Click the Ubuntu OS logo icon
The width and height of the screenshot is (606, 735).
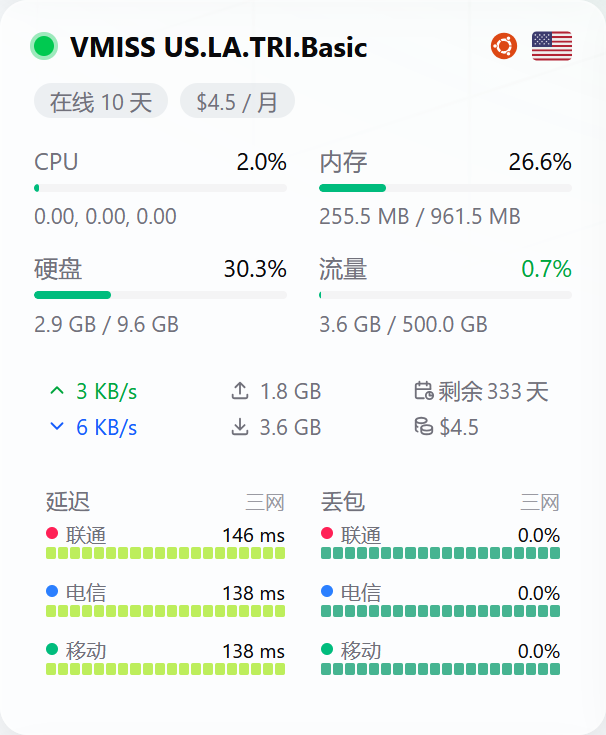(504, 46)
